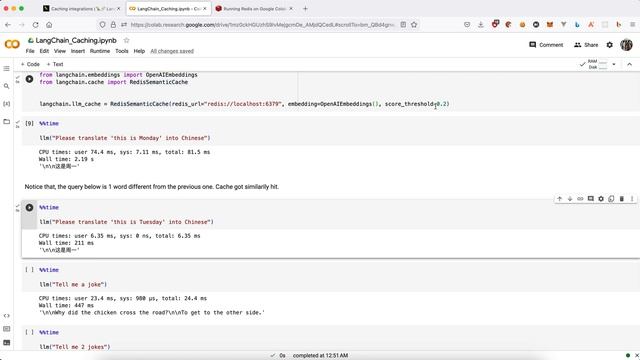640x360 pixels.
Task: Expand the runtime connection dropdown arrow
Action: 614,64
